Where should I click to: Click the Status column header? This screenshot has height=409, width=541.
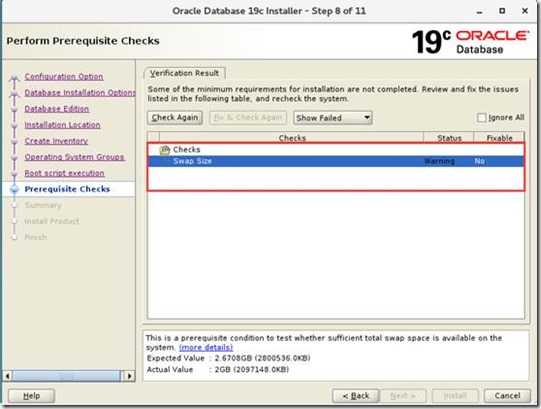[x=449, y=138]
